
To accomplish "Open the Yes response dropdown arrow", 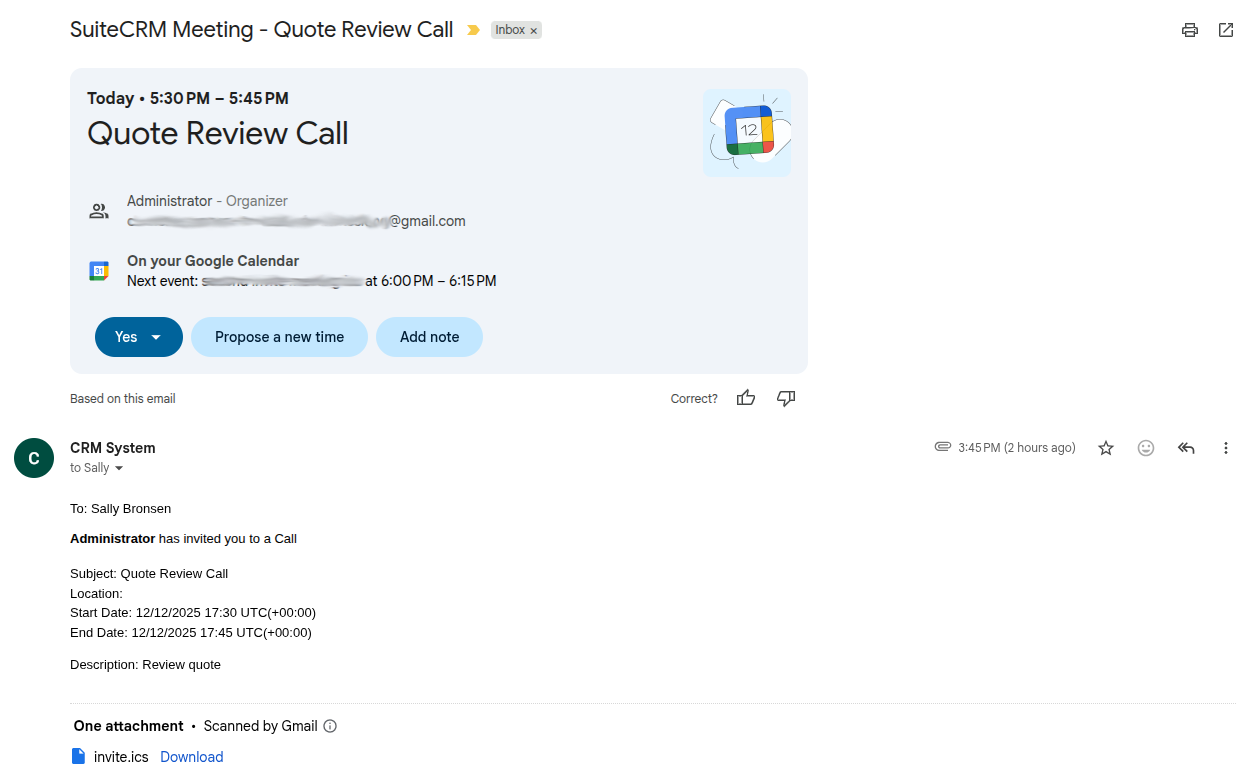I will click(158, 337).
